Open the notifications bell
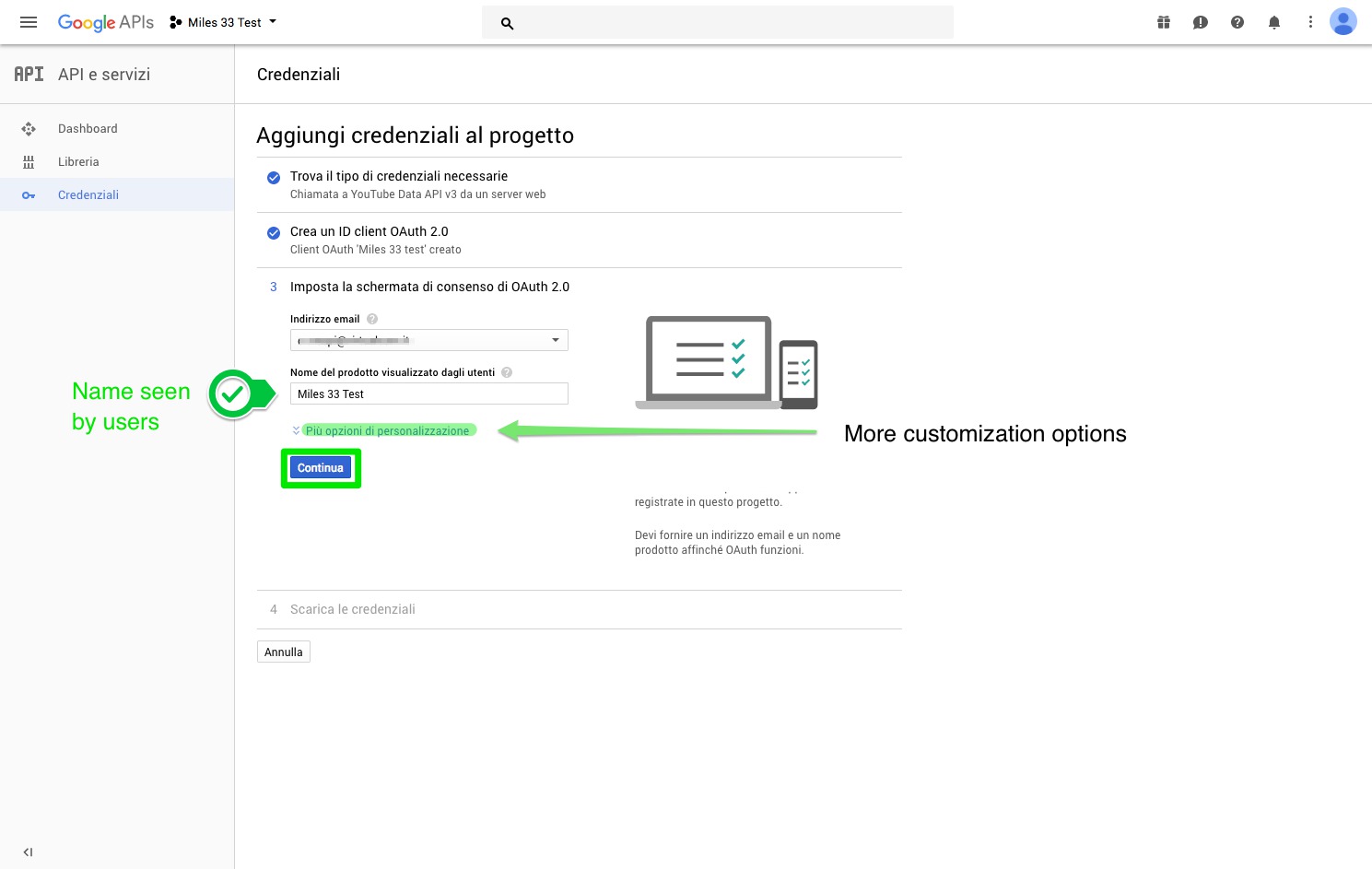Viewport: 1372px width, 869px height. point(1273,22)
